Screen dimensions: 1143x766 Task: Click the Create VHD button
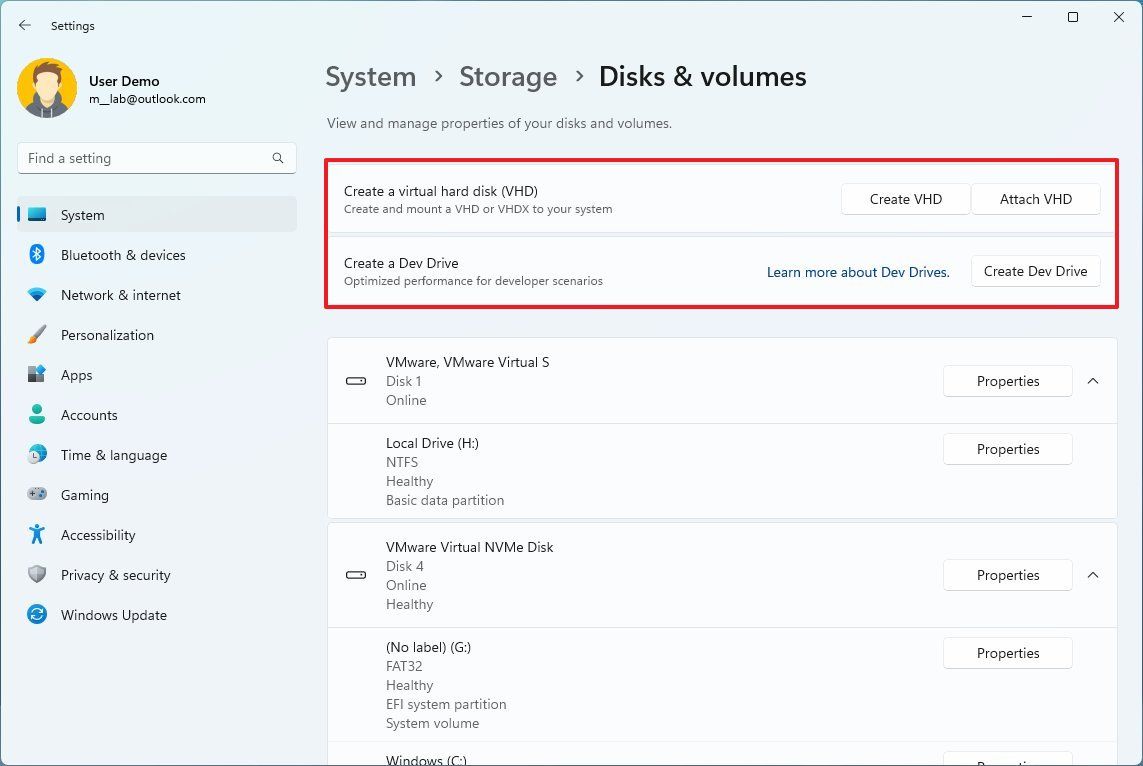tap(904, 199)
